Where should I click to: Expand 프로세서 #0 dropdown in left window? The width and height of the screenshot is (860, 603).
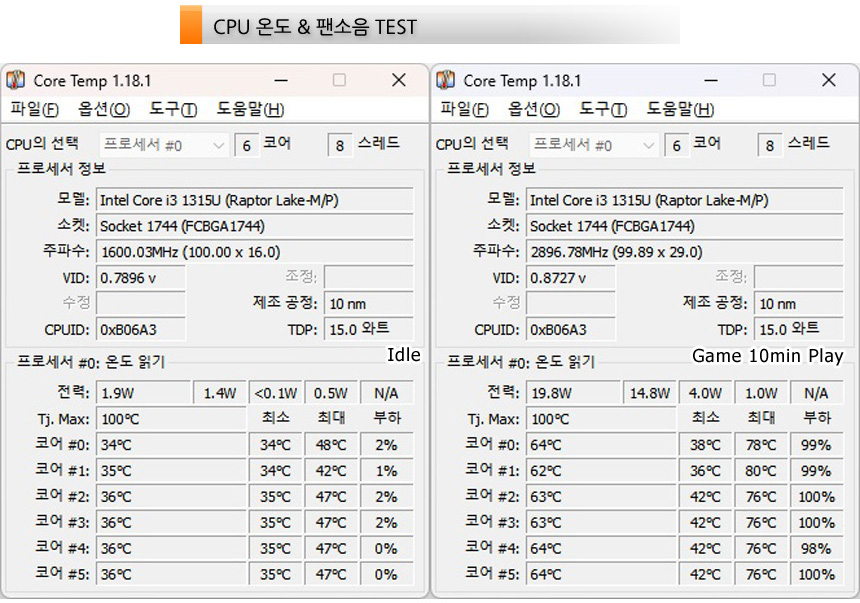point(163,145)
